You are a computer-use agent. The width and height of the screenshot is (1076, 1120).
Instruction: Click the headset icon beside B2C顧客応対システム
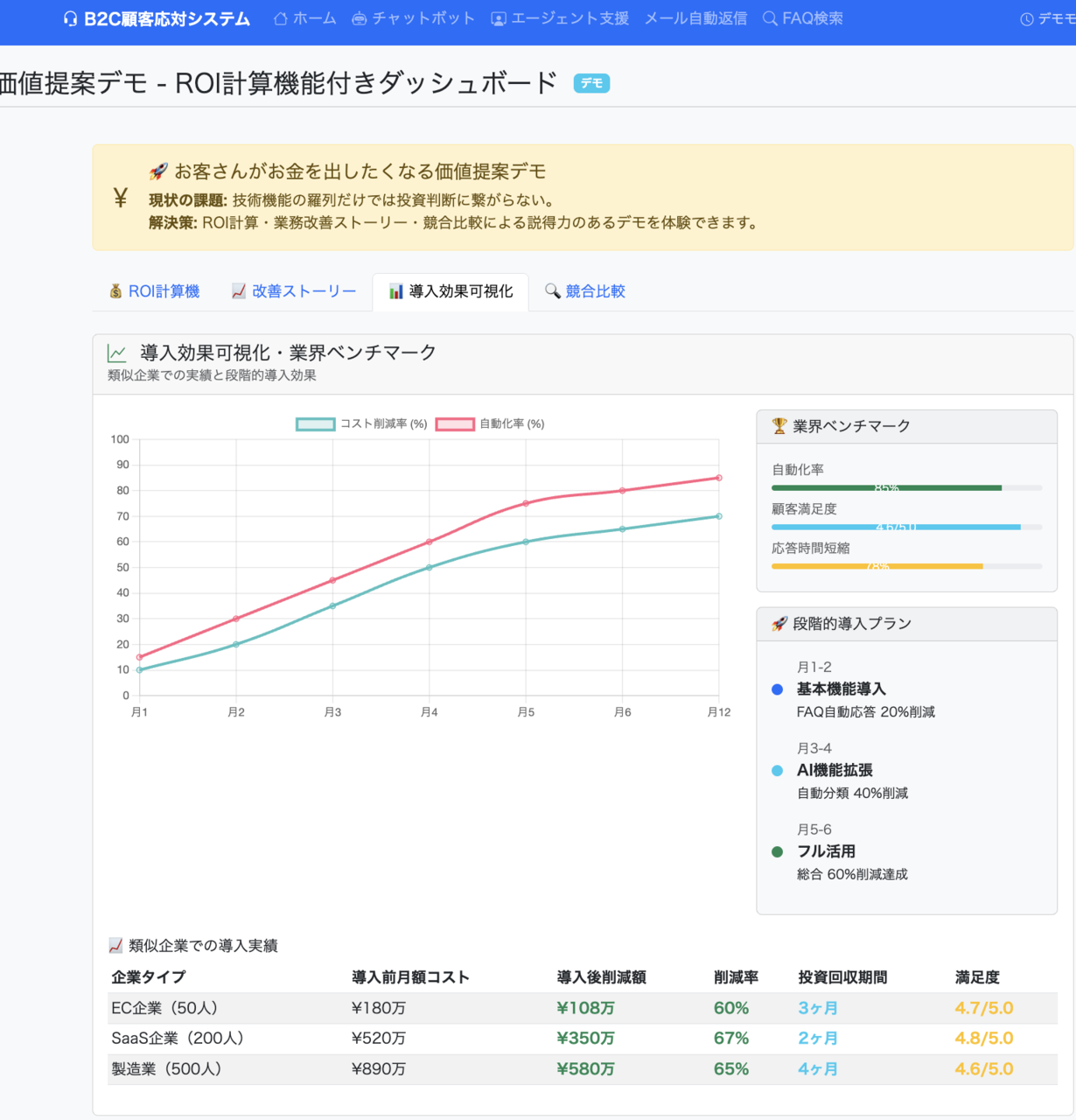pos(68,17)
